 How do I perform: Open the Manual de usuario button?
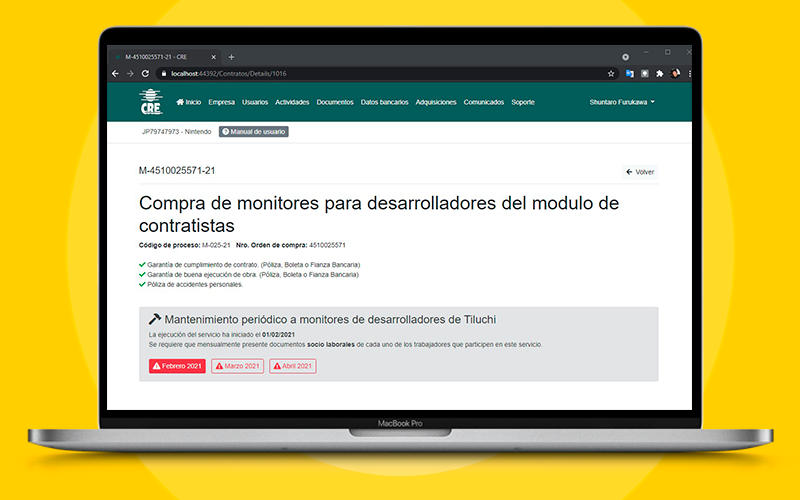point(254,132)
